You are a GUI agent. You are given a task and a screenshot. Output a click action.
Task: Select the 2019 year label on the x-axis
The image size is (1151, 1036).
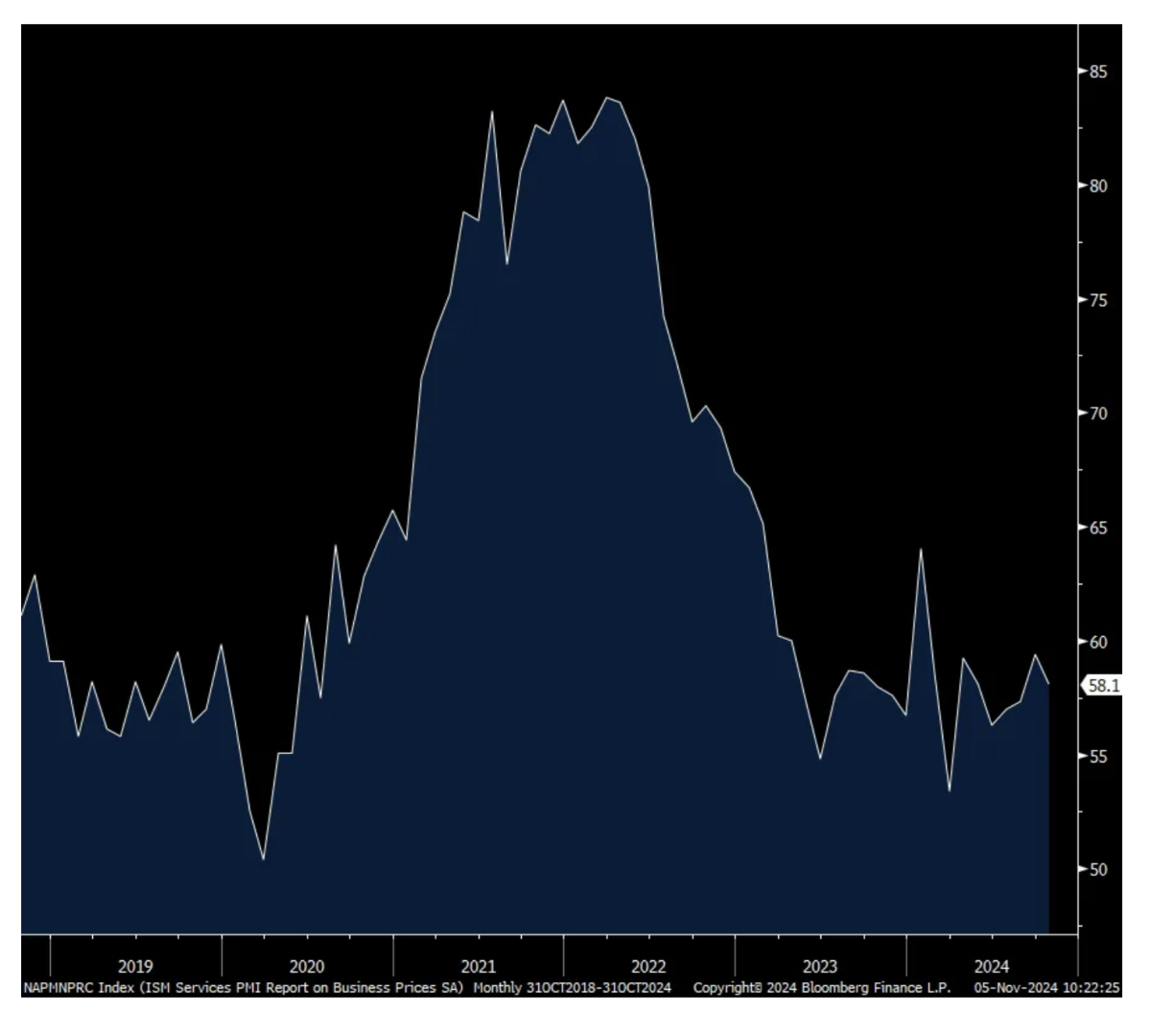(135, 966)
